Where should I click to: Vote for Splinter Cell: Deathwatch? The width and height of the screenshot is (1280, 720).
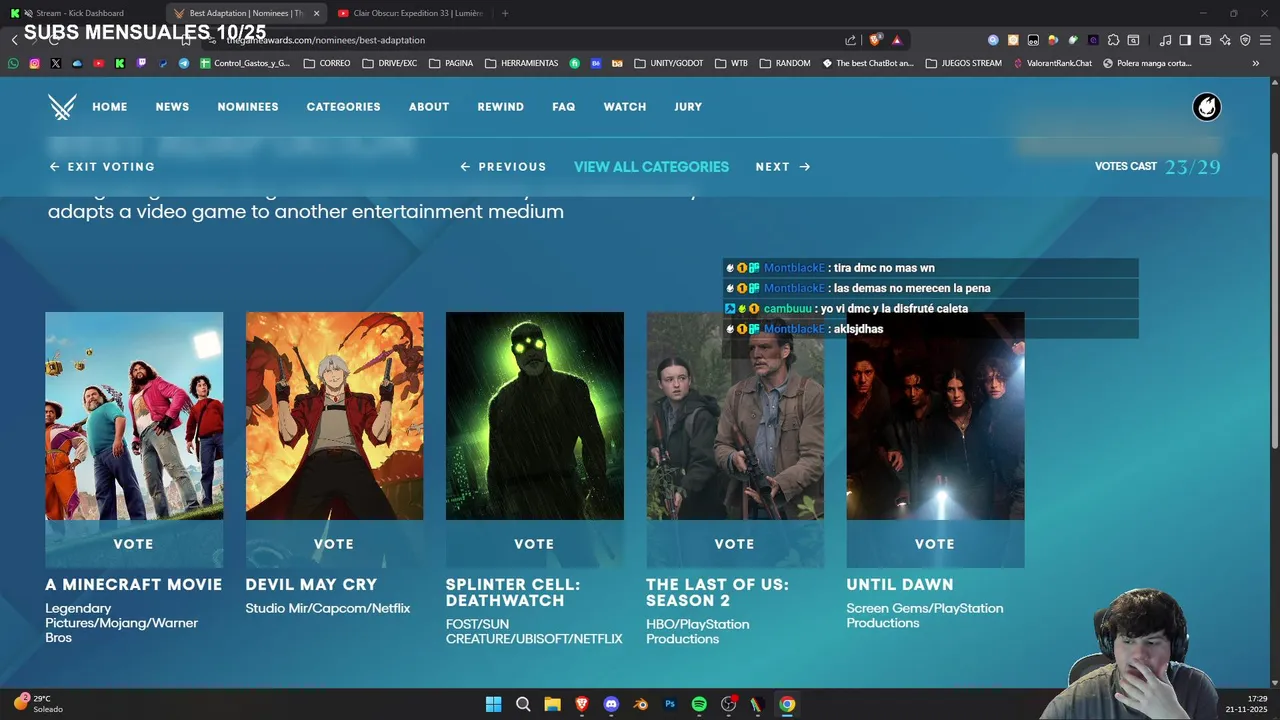(x=534, y=544)
